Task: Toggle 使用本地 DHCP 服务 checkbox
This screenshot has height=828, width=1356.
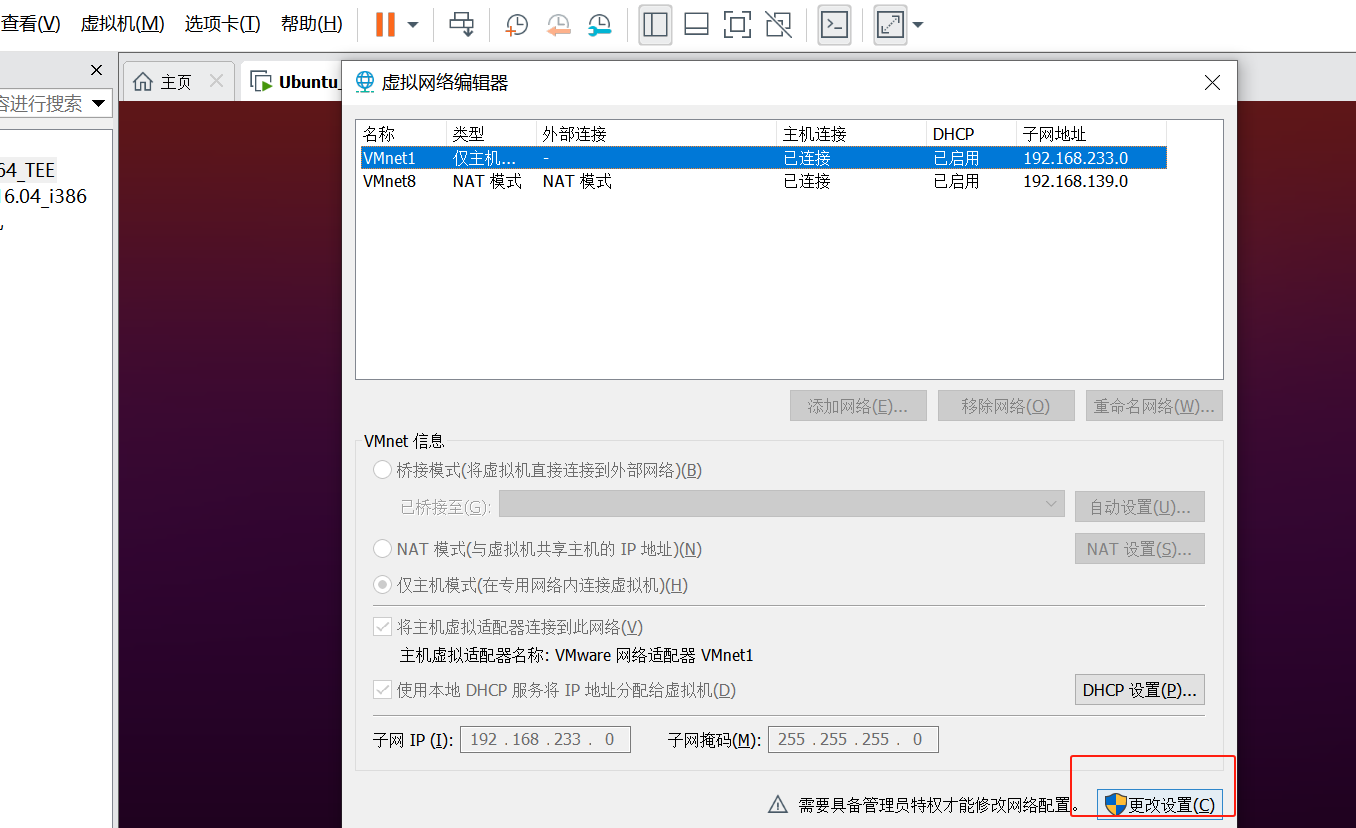Action: tap(382, 690)
